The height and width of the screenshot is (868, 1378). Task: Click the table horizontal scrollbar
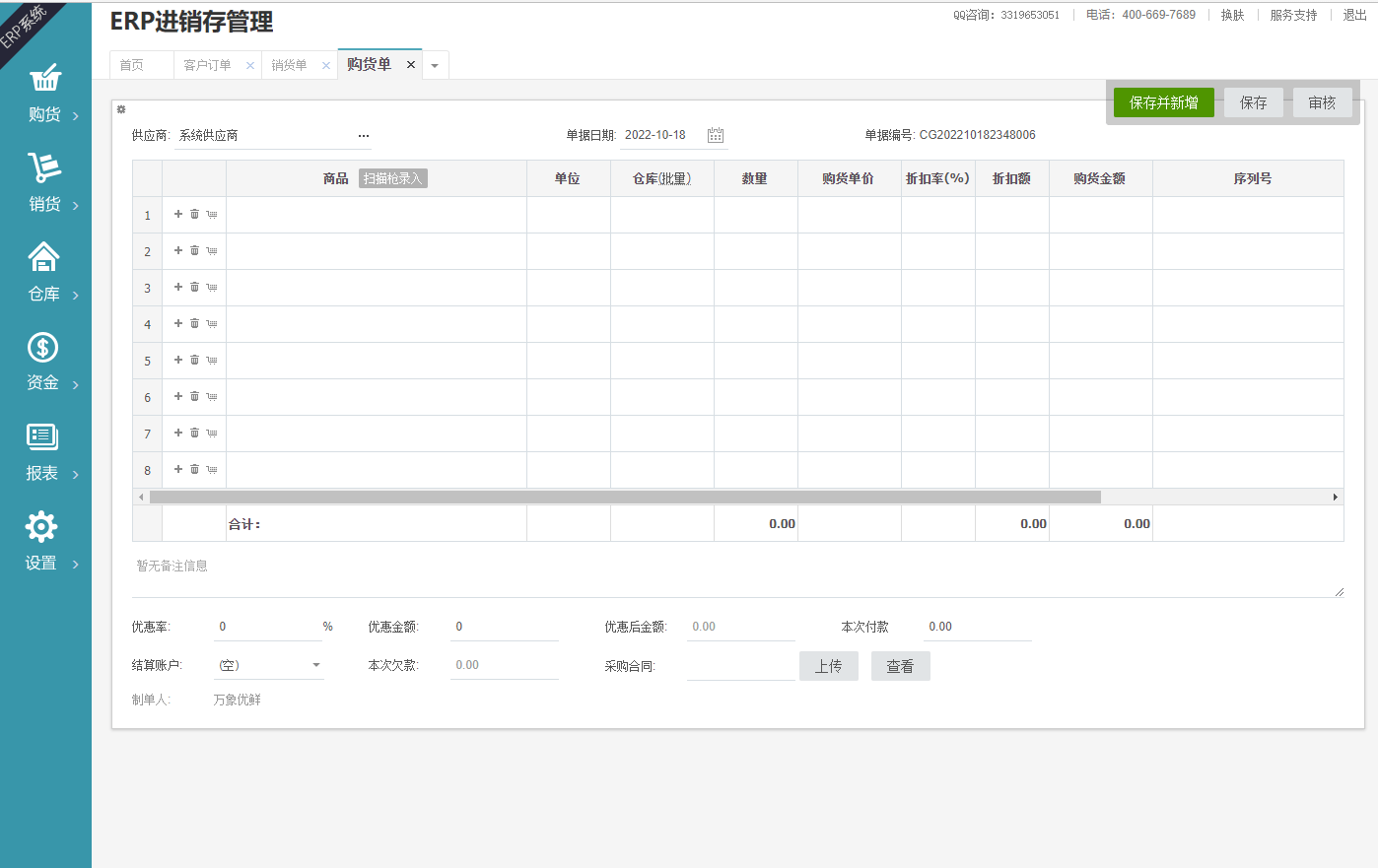[625, 498]
